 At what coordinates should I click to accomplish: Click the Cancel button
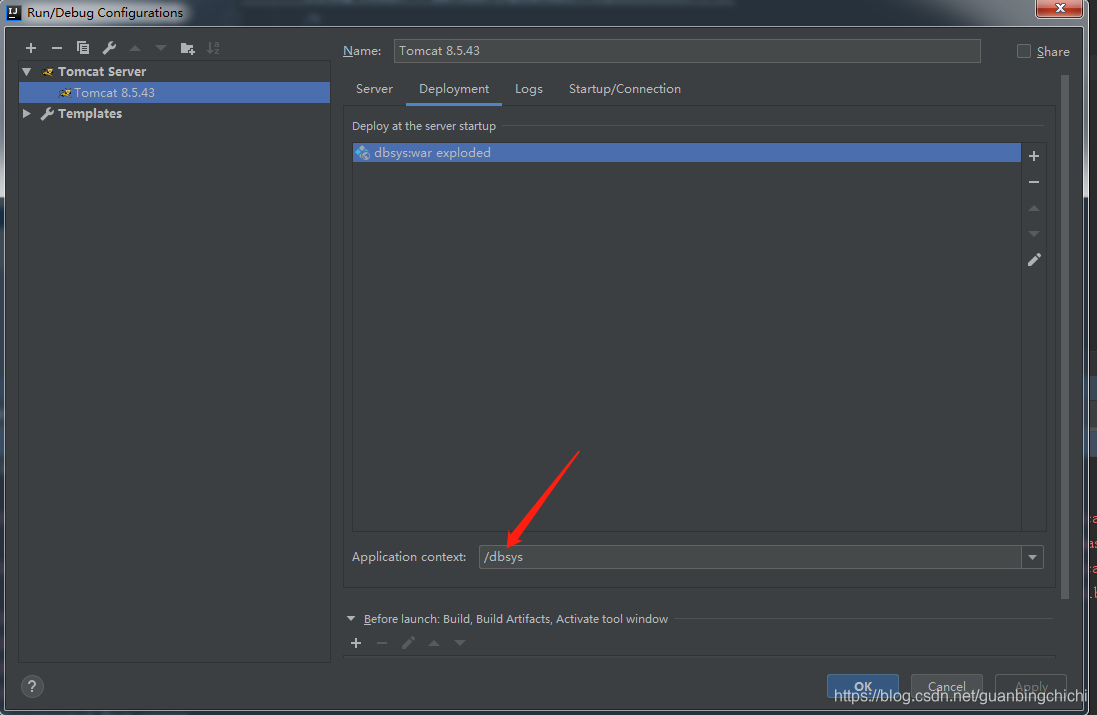pyautogui.click(x=947, y=686)
